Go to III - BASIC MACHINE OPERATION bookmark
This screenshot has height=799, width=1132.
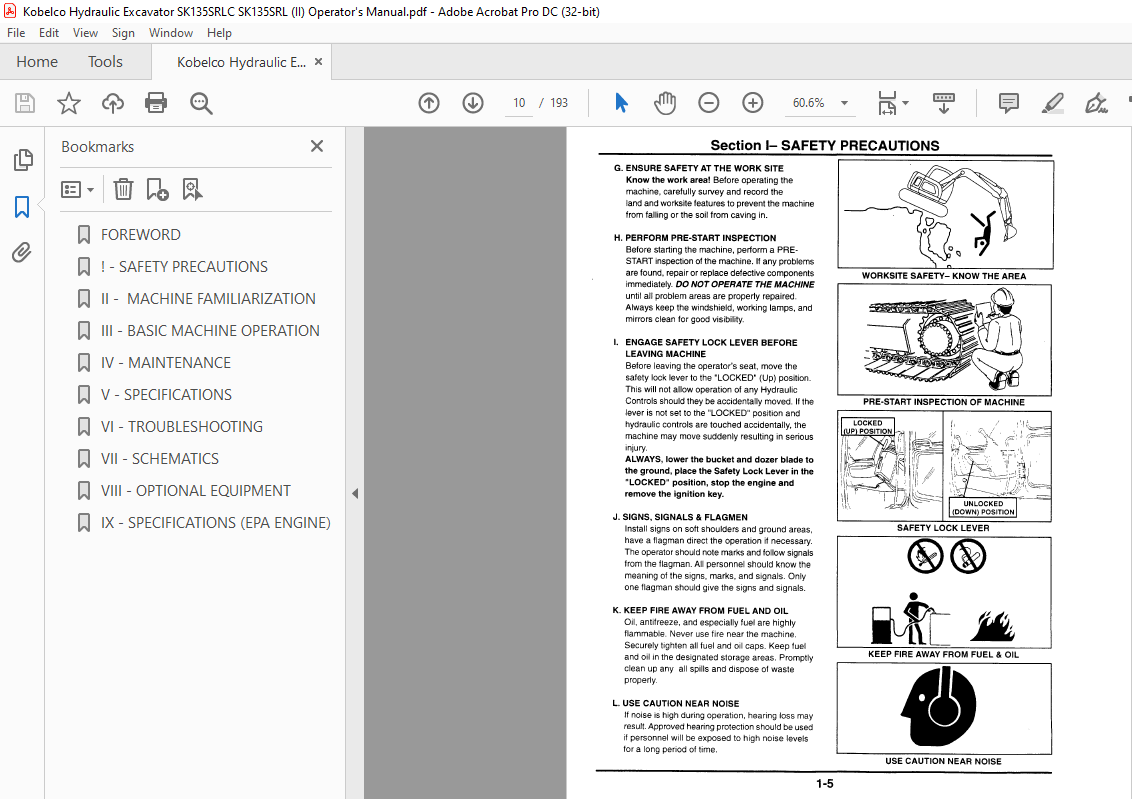pyautogui.click(x=210, y=331)
